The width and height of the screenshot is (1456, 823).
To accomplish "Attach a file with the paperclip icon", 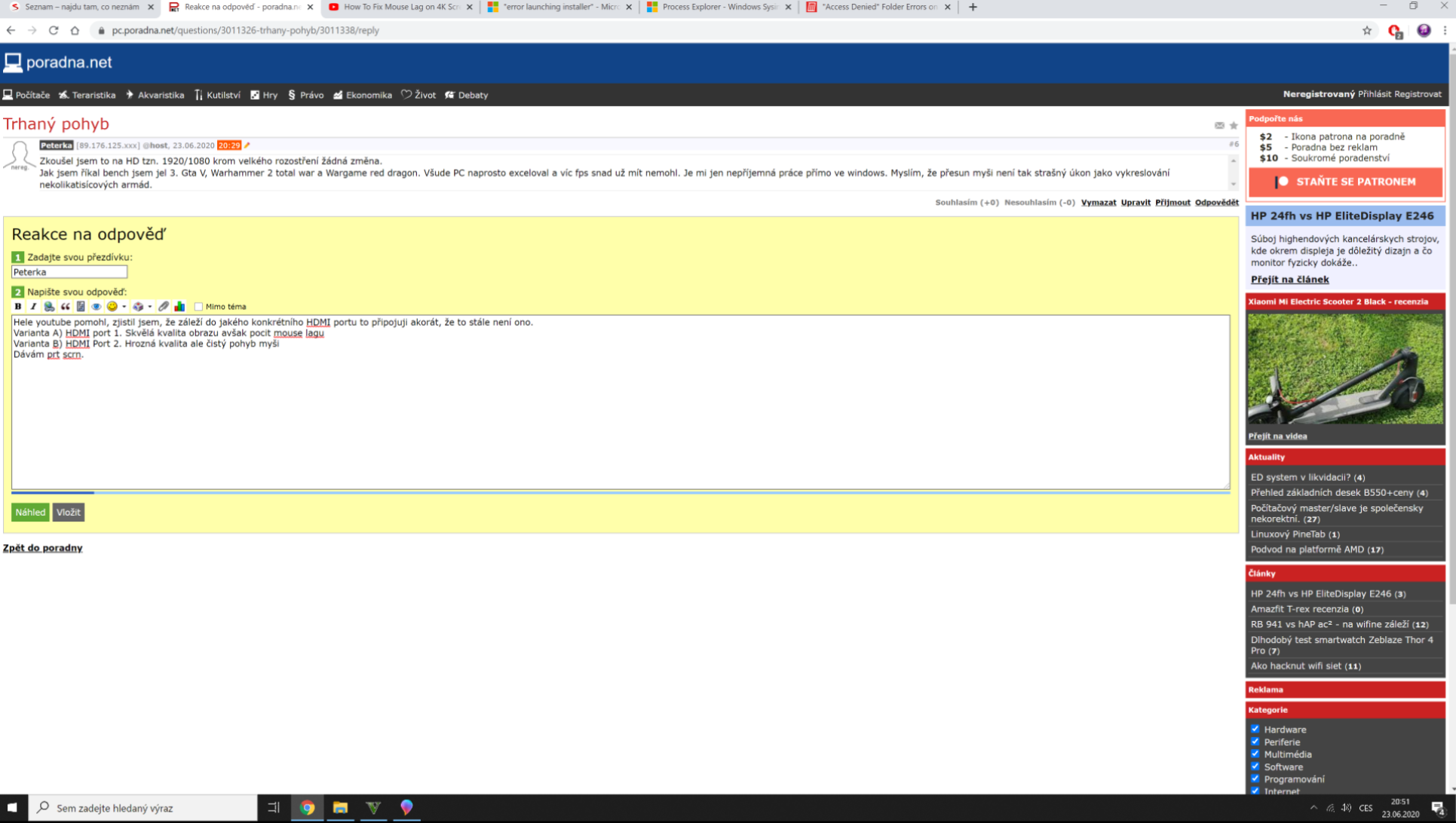I will [x=164, y=307].
